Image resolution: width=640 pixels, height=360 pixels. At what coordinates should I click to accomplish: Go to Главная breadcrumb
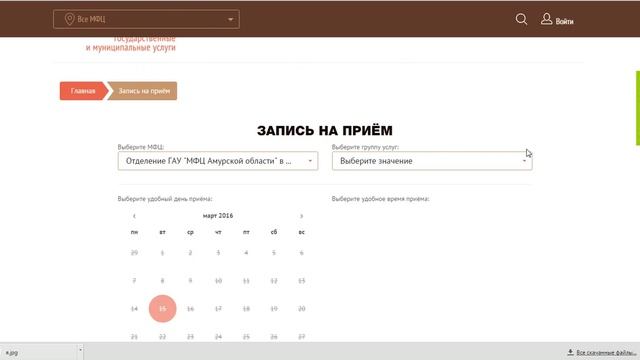click(83, 91)
